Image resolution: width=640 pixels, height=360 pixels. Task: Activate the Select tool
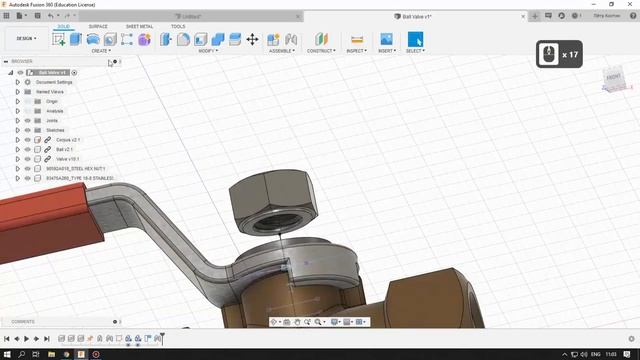point(416,39)
